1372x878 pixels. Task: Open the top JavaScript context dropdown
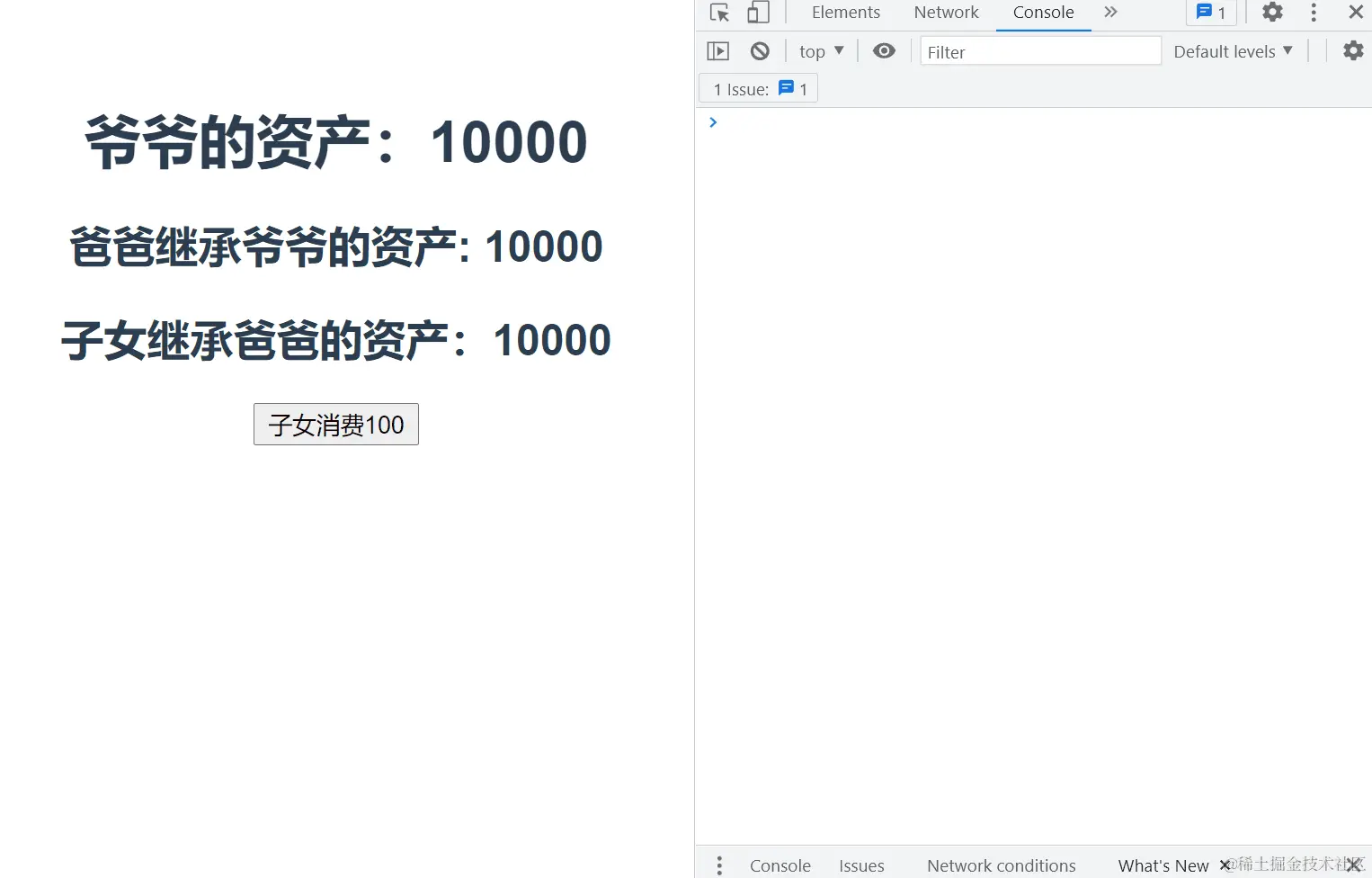click(821, 51)
